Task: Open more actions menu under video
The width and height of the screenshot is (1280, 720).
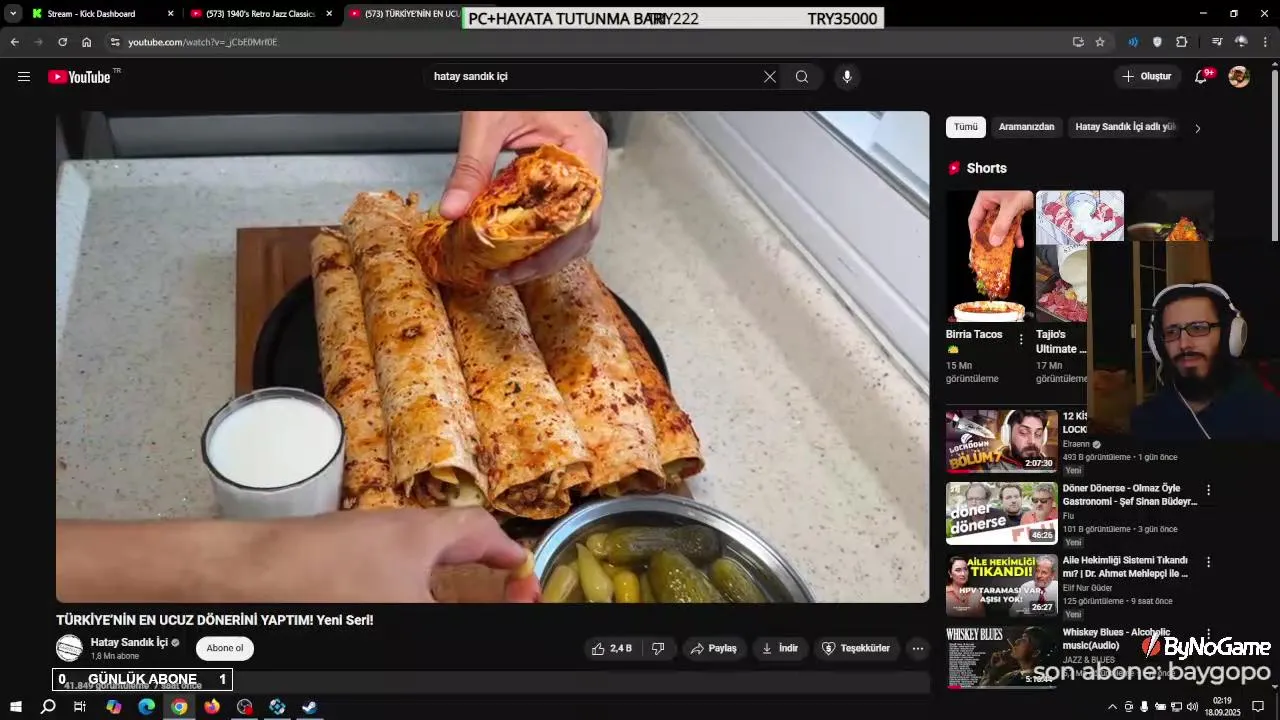Action: click(x=918, y=649)
